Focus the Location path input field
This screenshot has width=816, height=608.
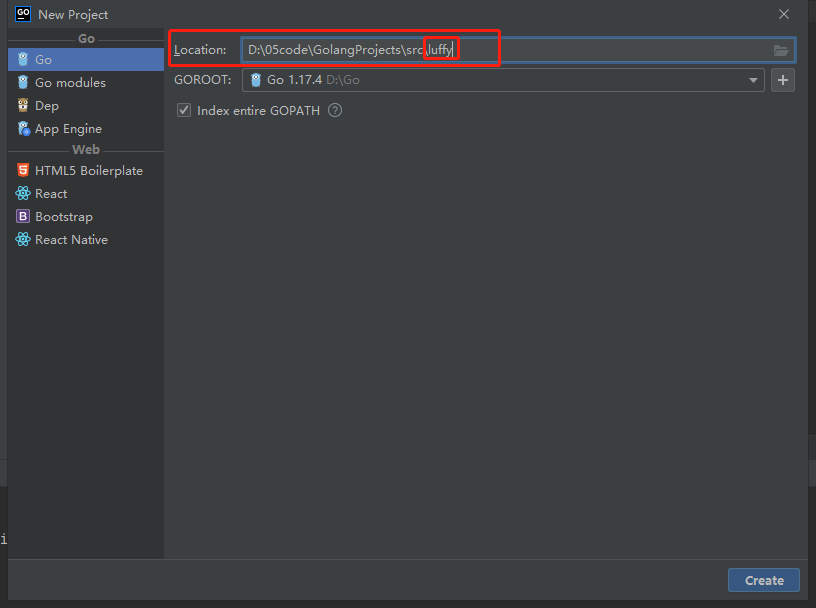pos(518,50)
